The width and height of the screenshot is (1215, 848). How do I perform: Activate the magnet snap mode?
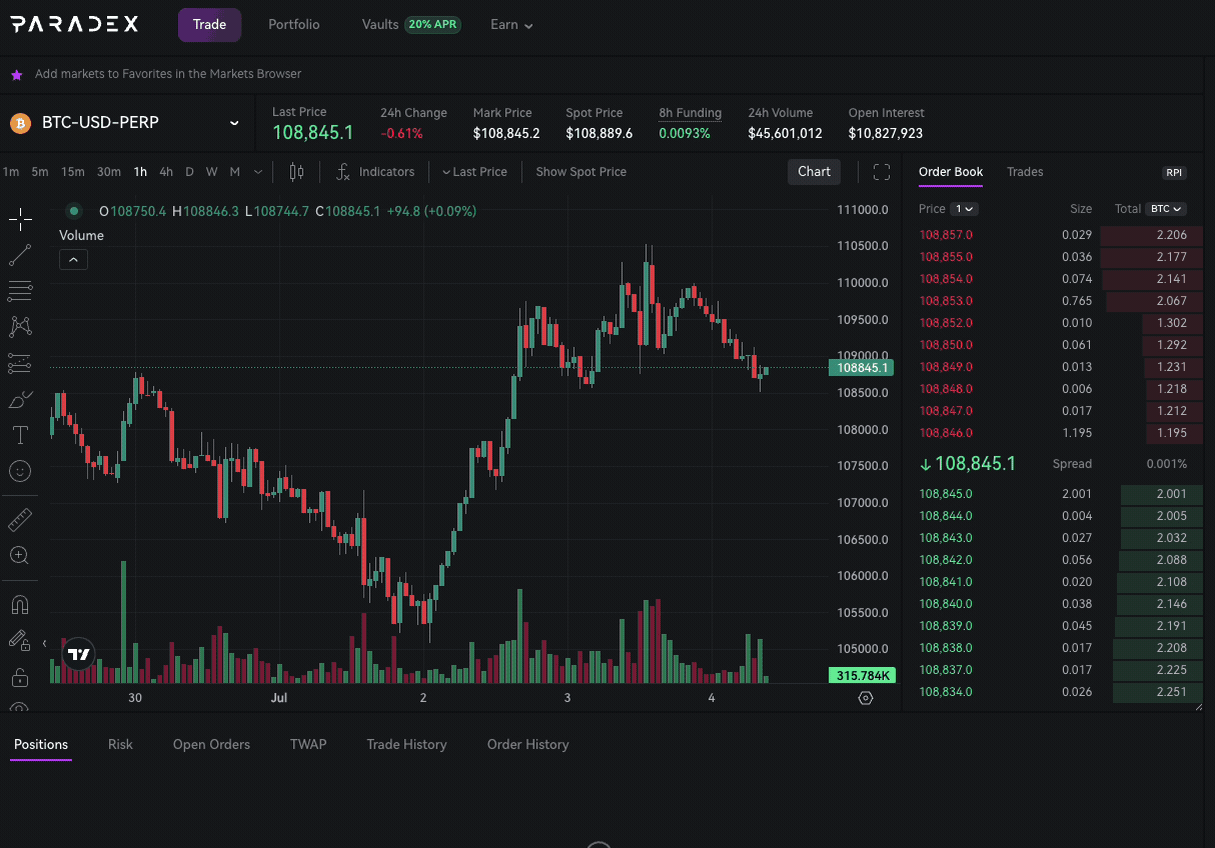[x=20, y=604]
